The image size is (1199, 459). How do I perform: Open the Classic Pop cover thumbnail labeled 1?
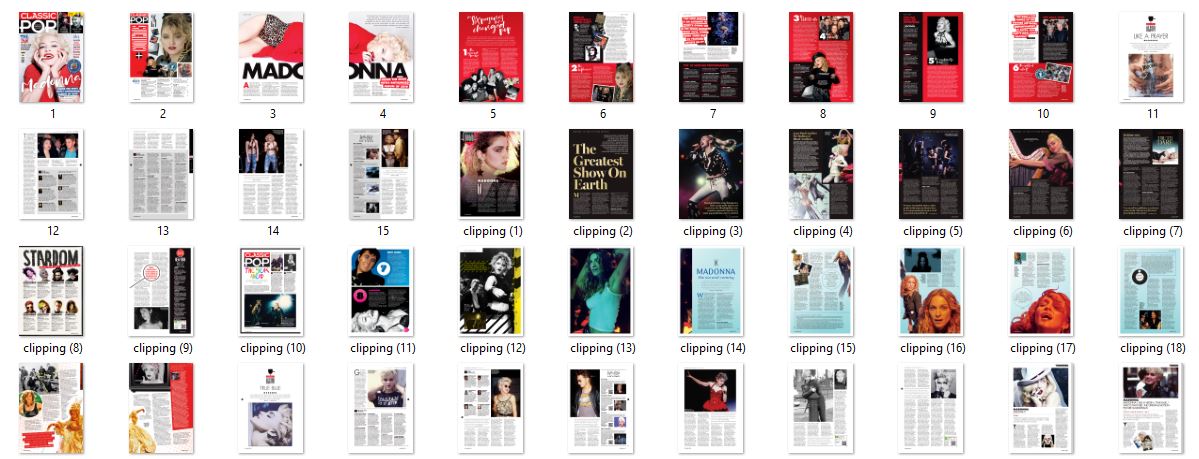pyautogui.click(x=52, y=57)
